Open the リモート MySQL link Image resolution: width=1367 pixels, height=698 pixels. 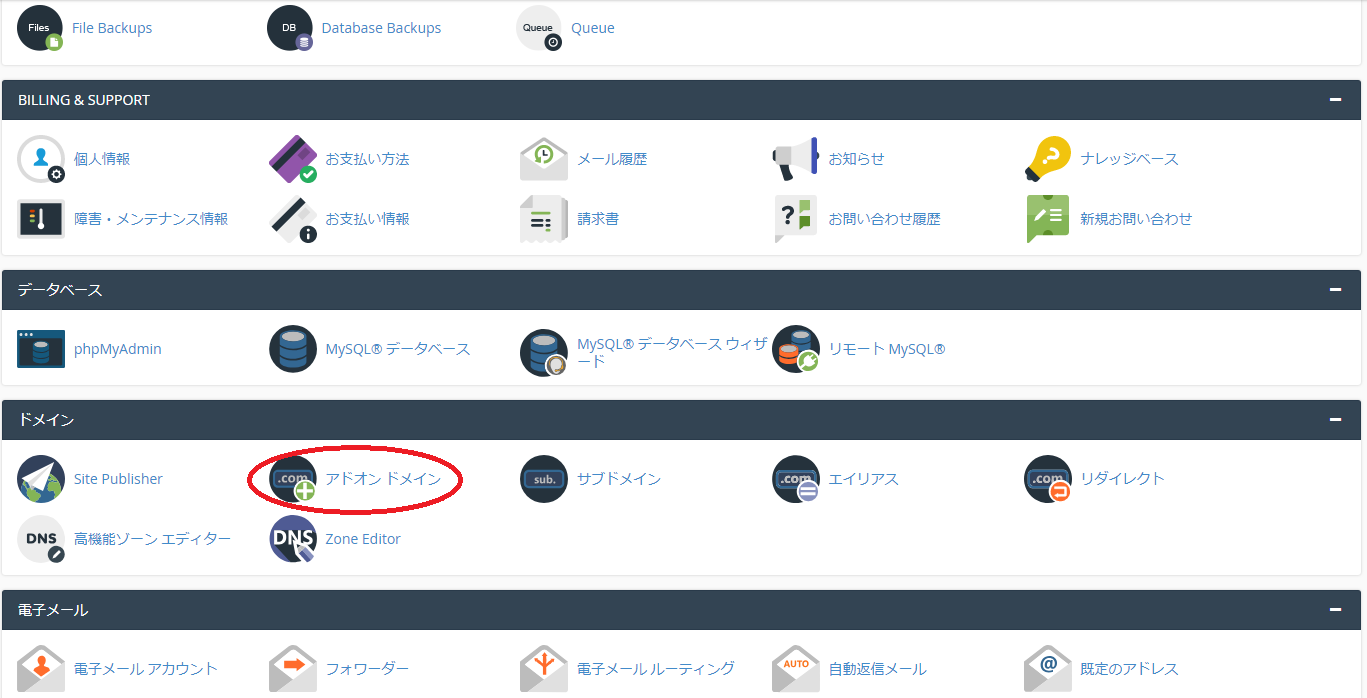tap(886, 349)
